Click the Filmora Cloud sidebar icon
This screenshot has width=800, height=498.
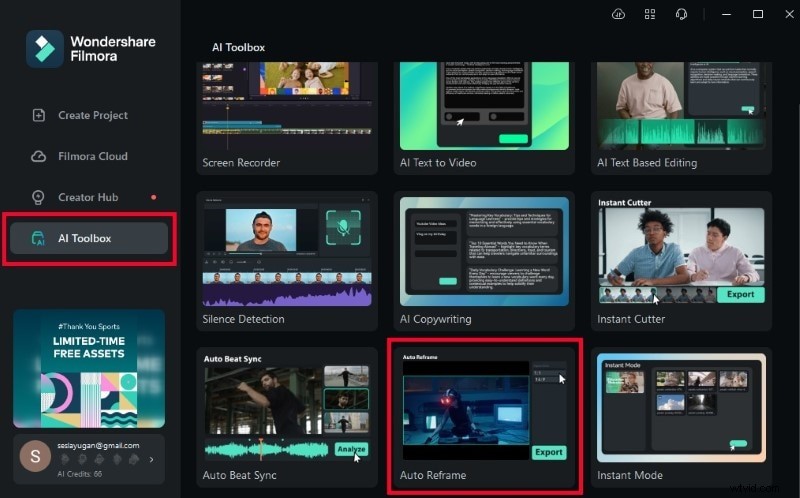coord(39,156)
